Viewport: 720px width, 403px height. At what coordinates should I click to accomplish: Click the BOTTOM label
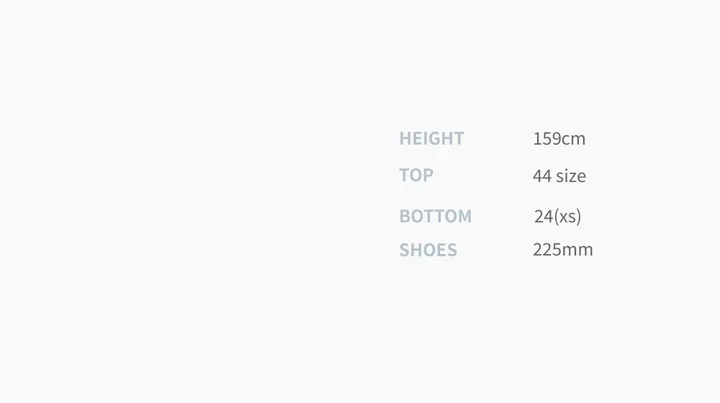coord(436,216)
